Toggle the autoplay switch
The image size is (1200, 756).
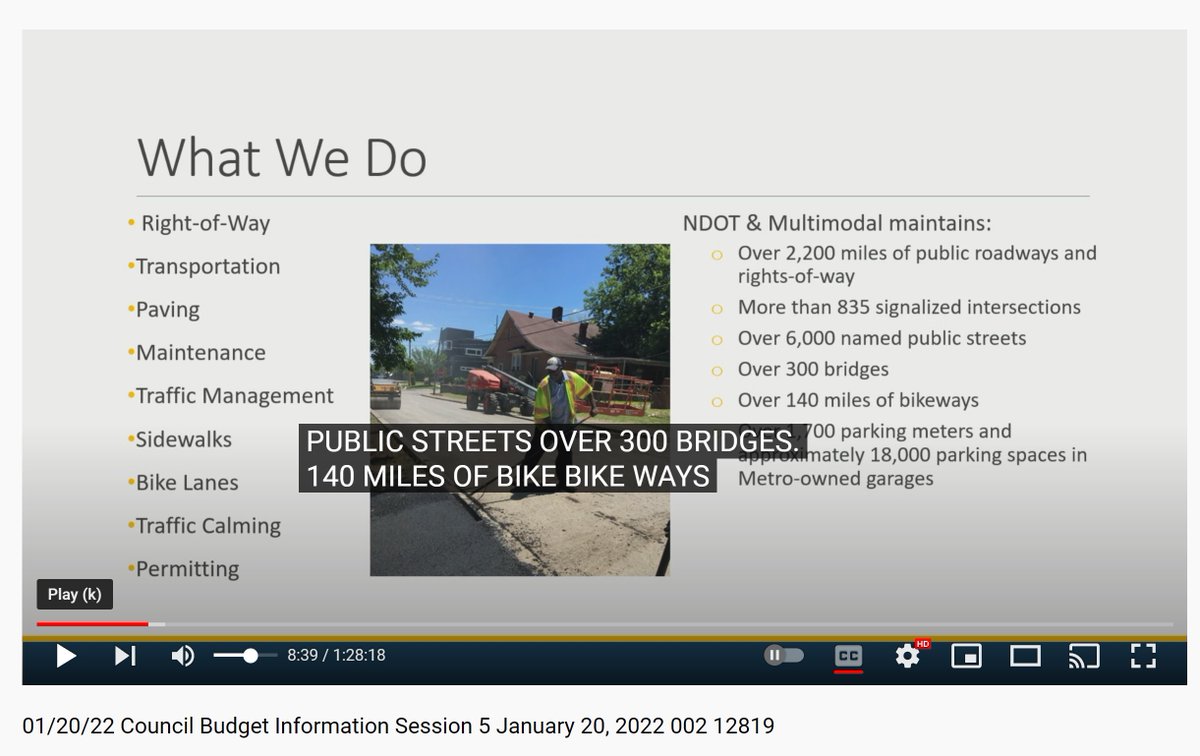[784, 656]
